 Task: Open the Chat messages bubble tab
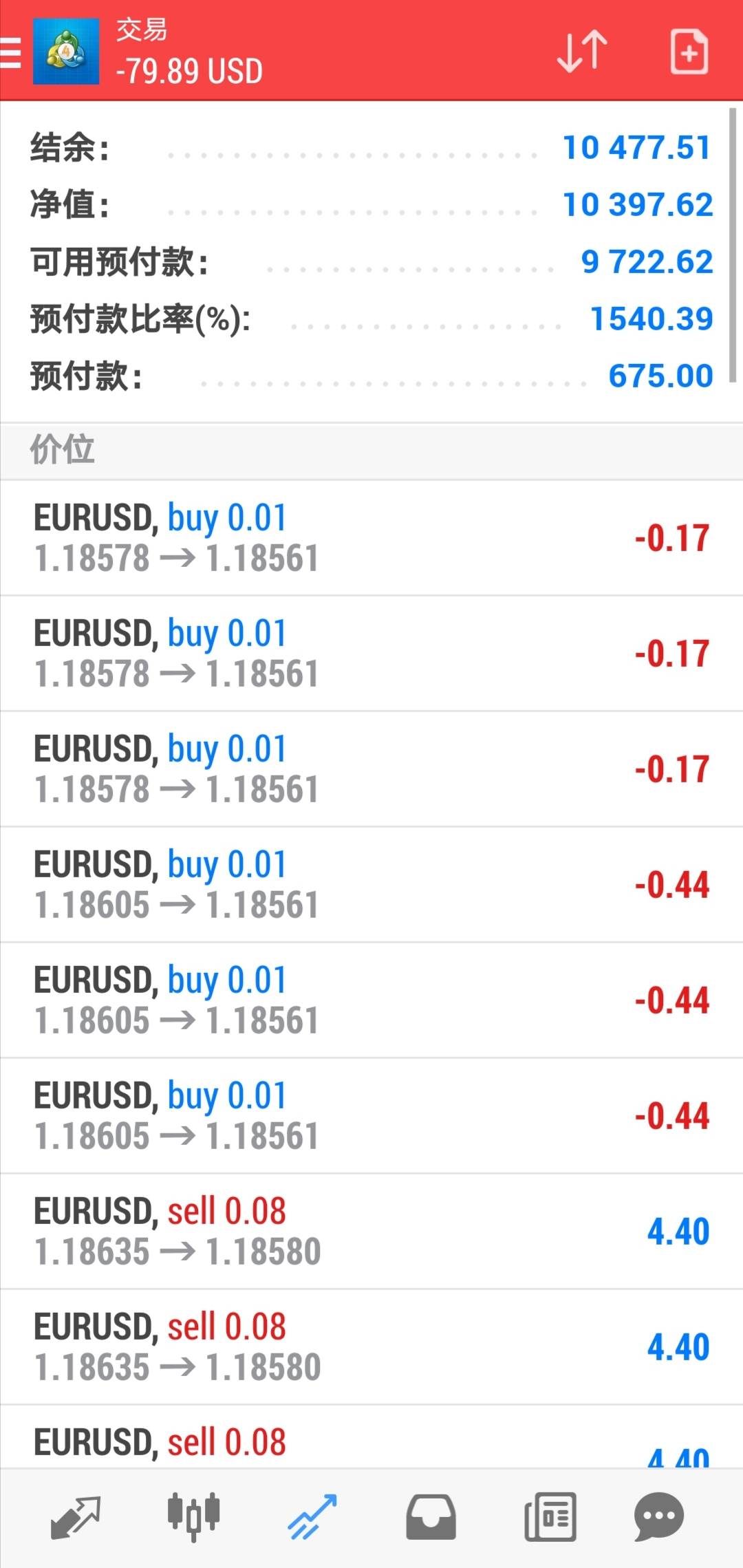[x=658, y=1517]
